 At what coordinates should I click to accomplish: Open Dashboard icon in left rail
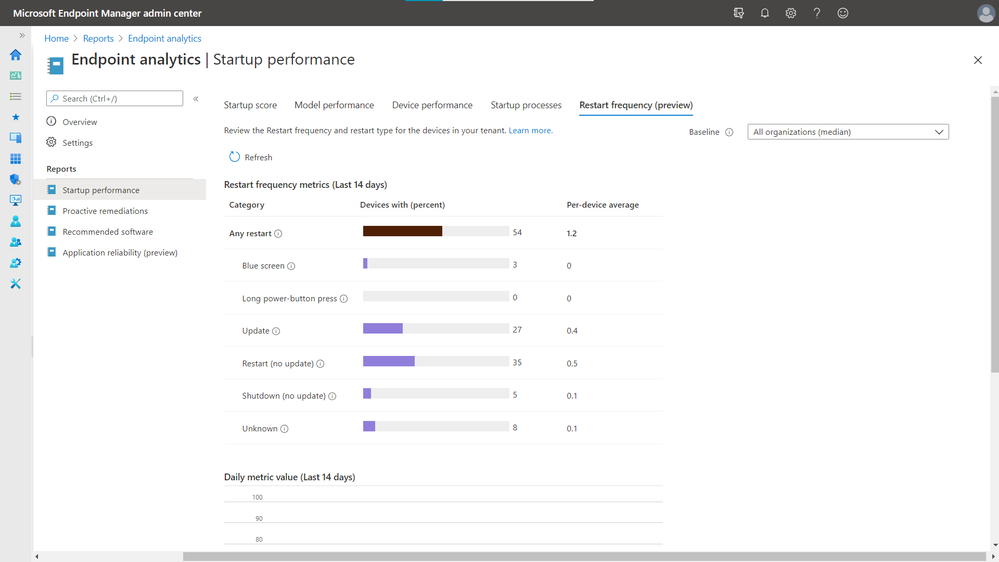coord(15,76)
